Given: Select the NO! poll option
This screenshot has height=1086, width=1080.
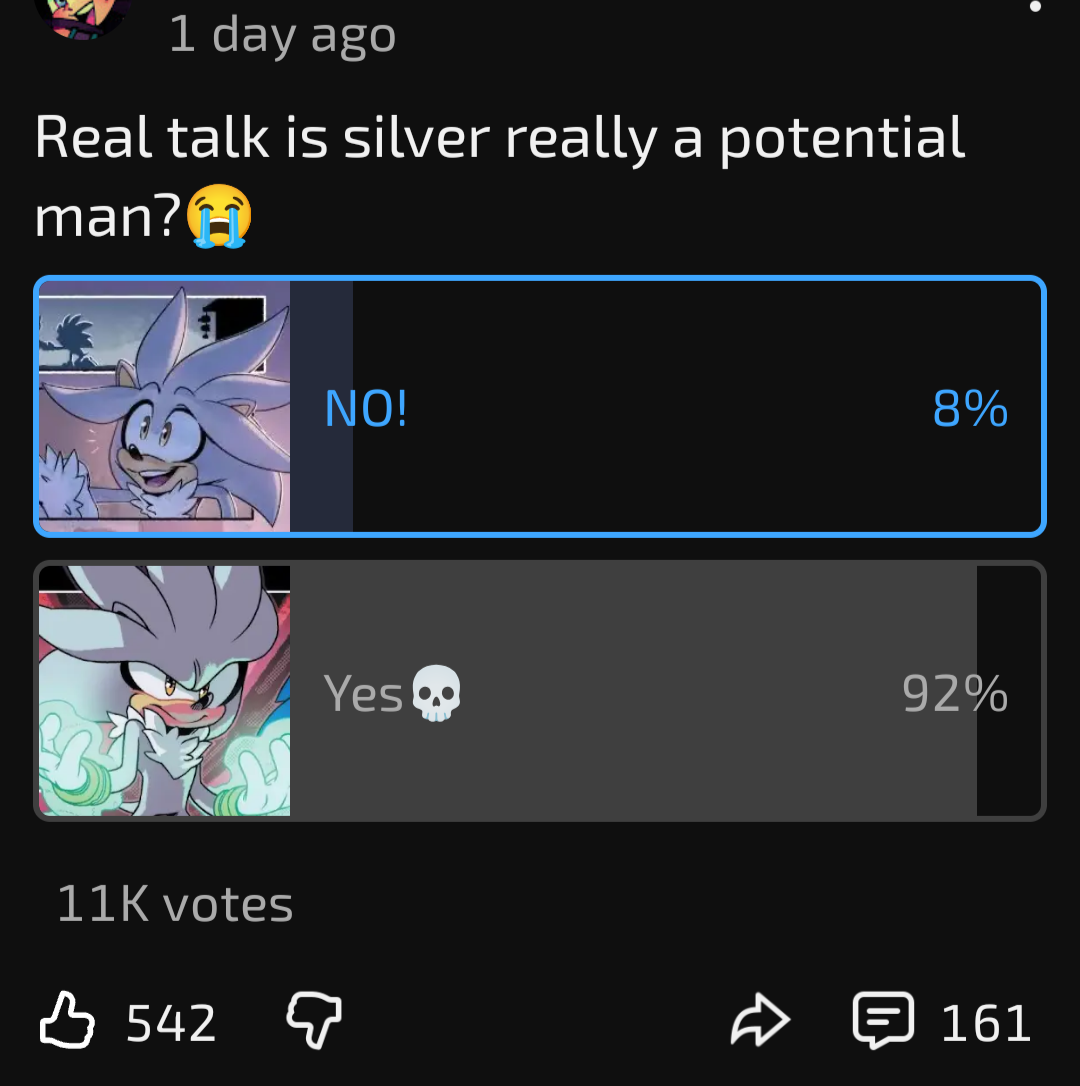Looking at the screenshot, I should tap(540, 407).
